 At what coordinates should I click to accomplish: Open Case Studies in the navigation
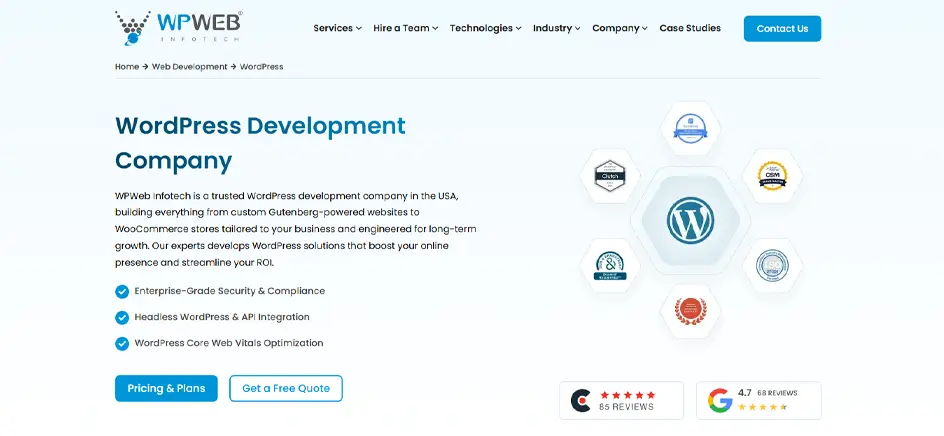click(x=690, y=28)
